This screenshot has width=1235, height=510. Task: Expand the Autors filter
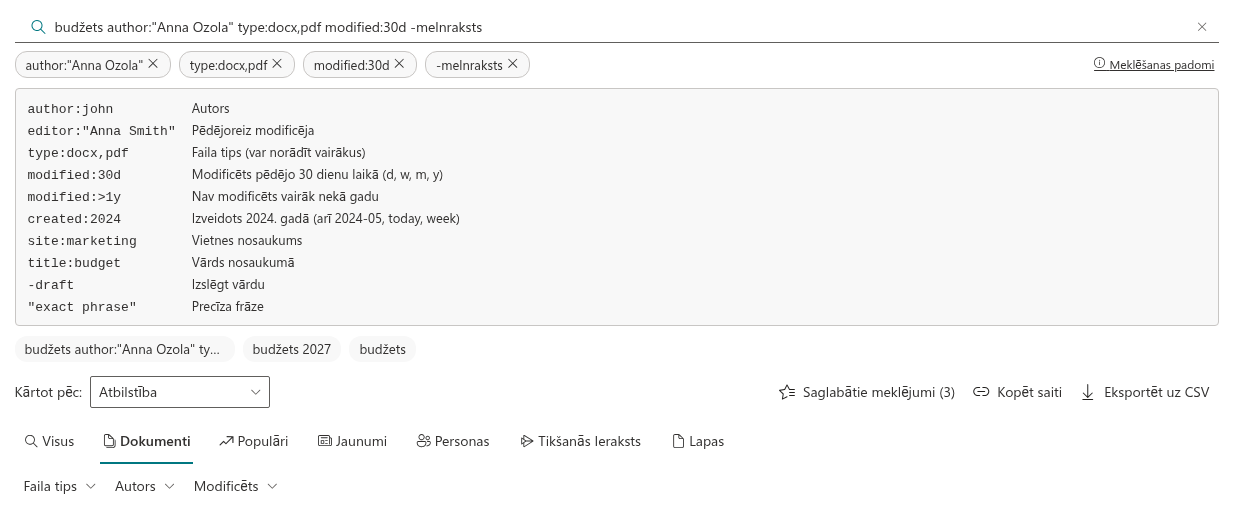pyautogui.click(x=145, y=486)
